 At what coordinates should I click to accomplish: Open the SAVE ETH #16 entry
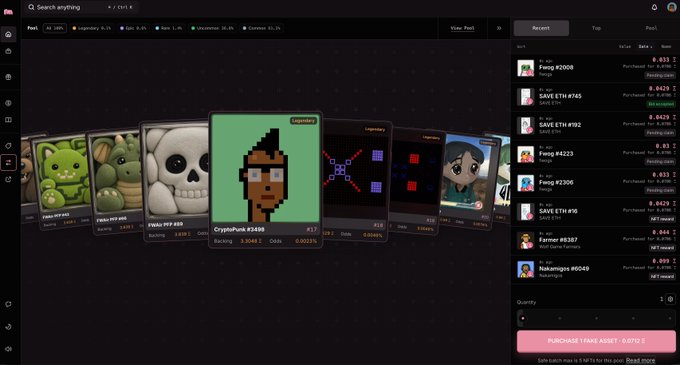tap(595, 212)
